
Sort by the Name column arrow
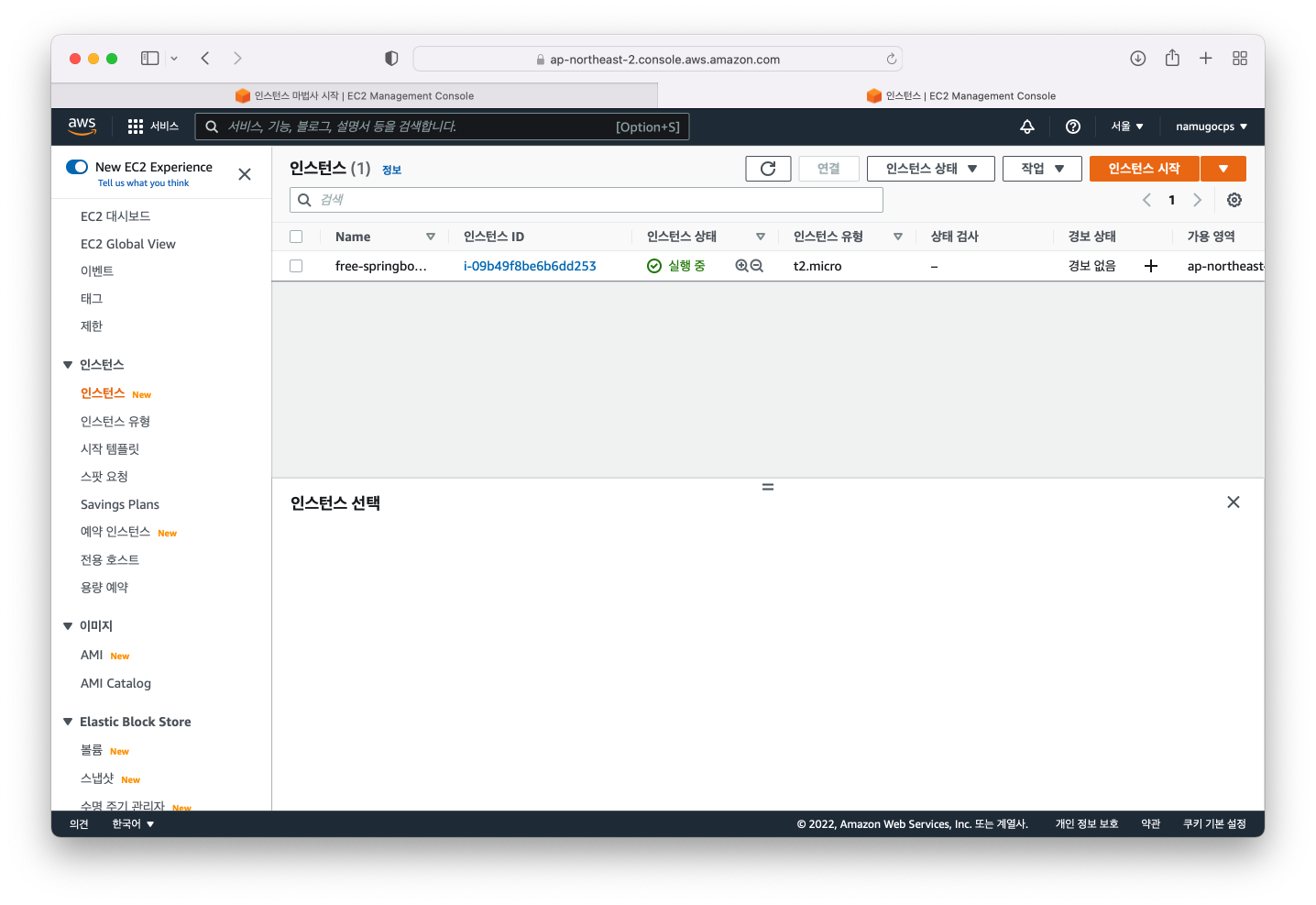point(431,237)
